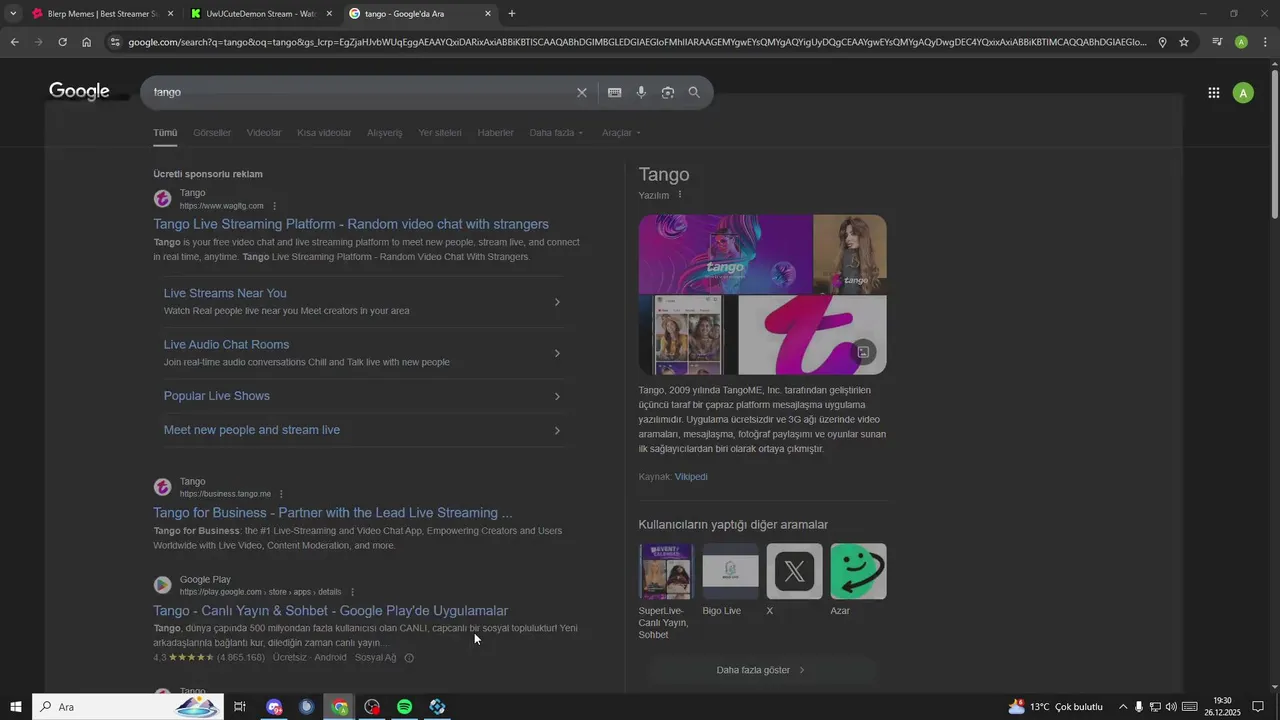The width and height of the screenshot is (1280, 720).
Task: Switch to the Kısa videolar tab
Action: tap(324, 133)
